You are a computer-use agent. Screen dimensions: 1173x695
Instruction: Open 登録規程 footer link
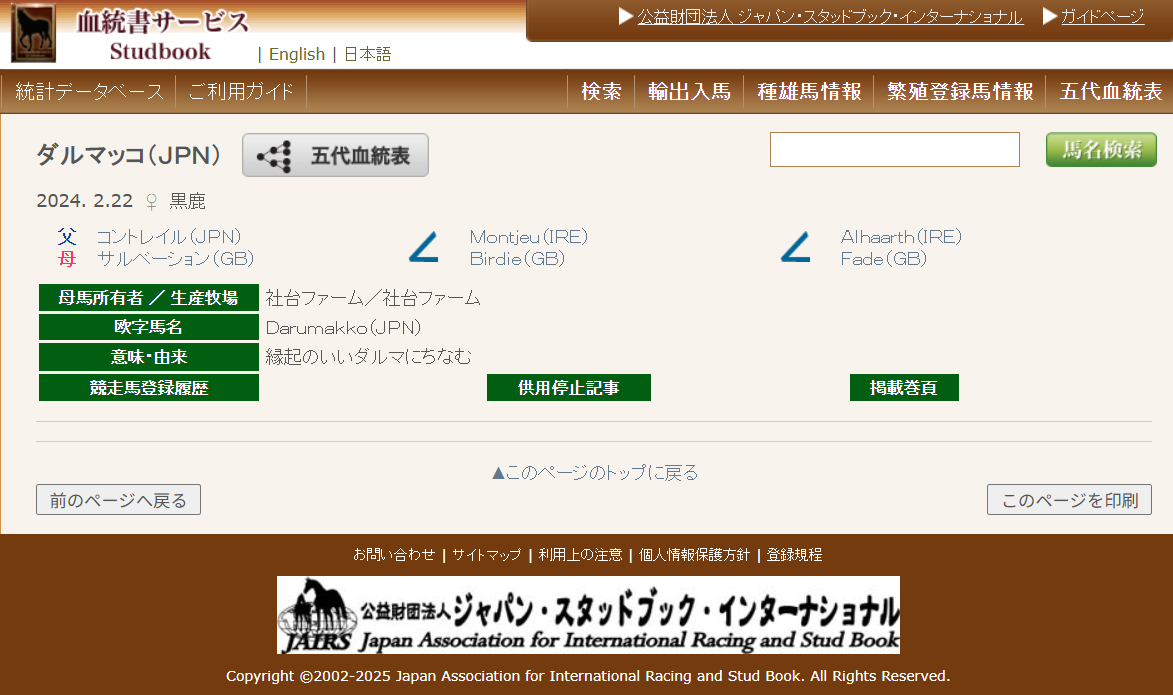794,555
